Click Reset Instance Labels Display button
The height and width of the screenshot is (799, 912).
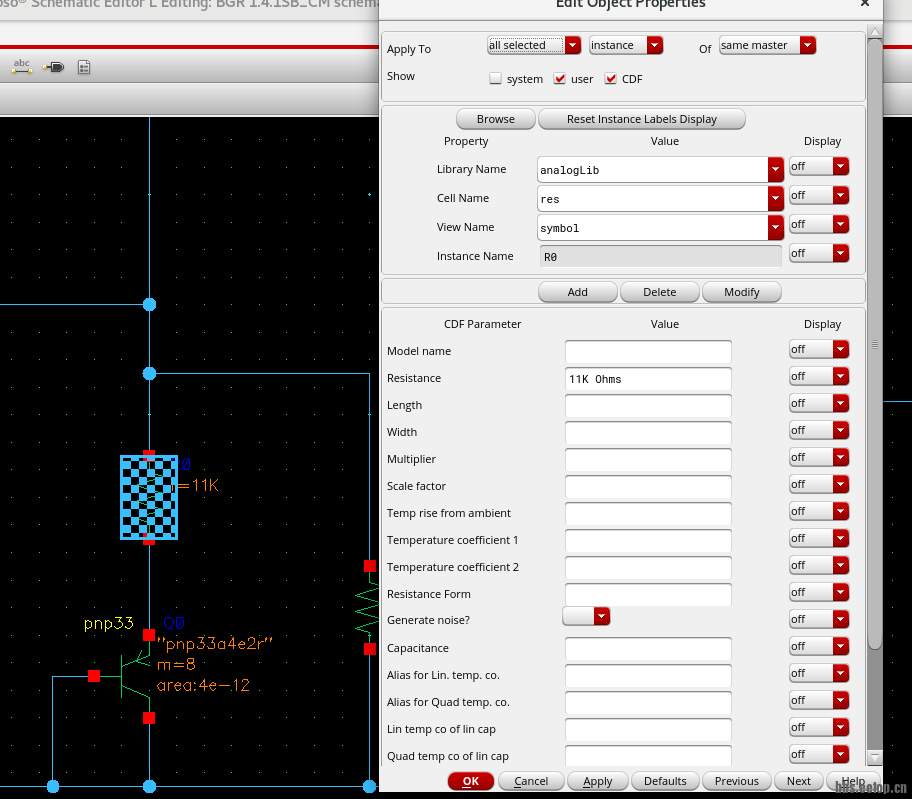[642, 119]
